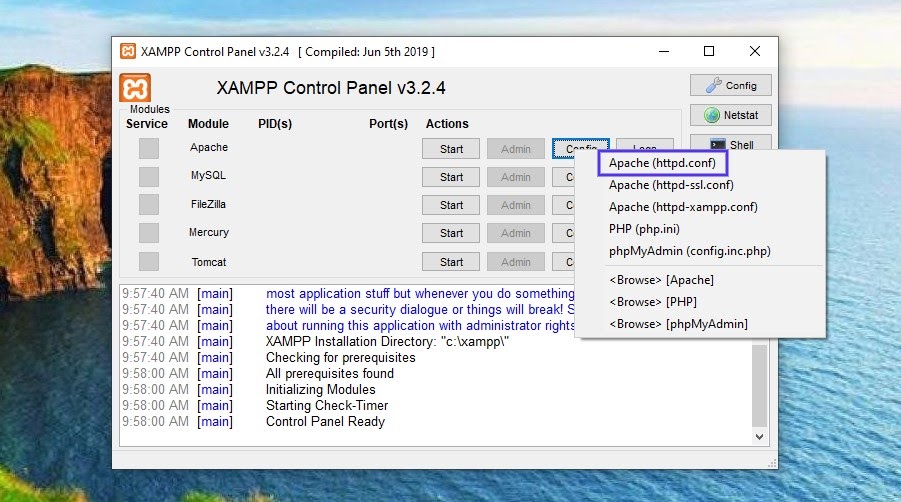Toggle the Tomcat service checkbox
901x502 pixels.
[x=149, y=261]
